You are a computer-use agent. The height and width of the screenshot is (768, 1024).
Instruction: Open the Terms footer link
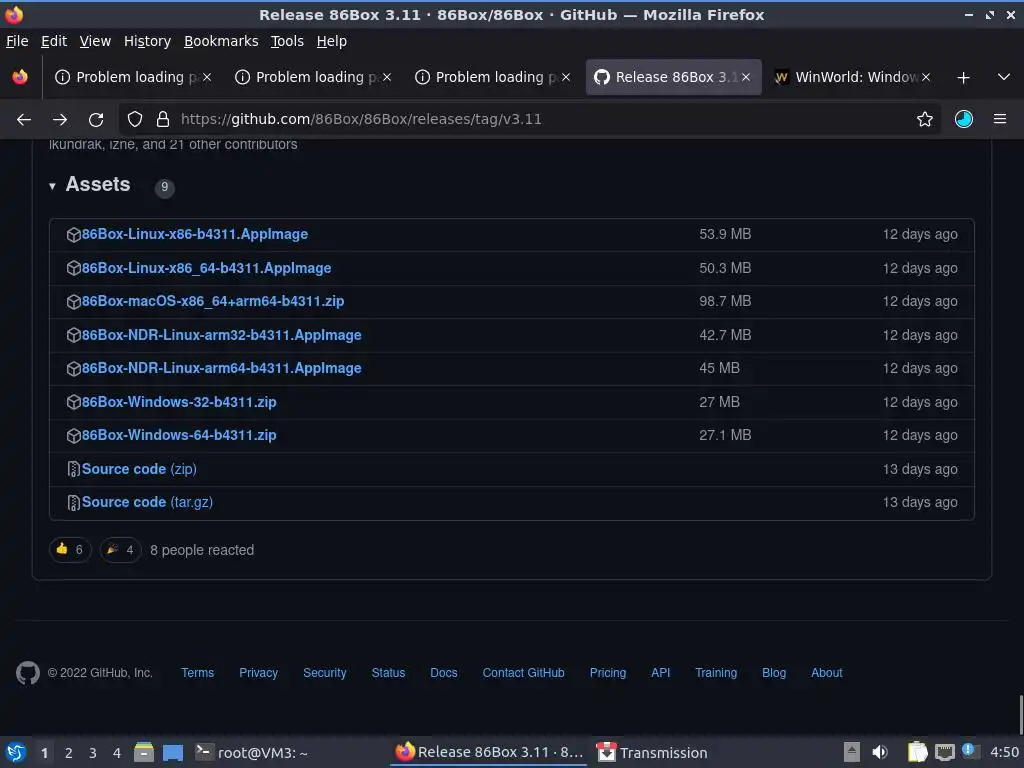(197, 673)
